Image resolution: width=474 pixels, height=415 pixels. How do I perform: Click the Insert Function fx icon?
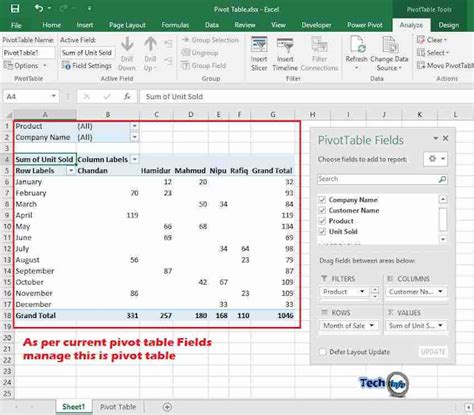[127, 97]
